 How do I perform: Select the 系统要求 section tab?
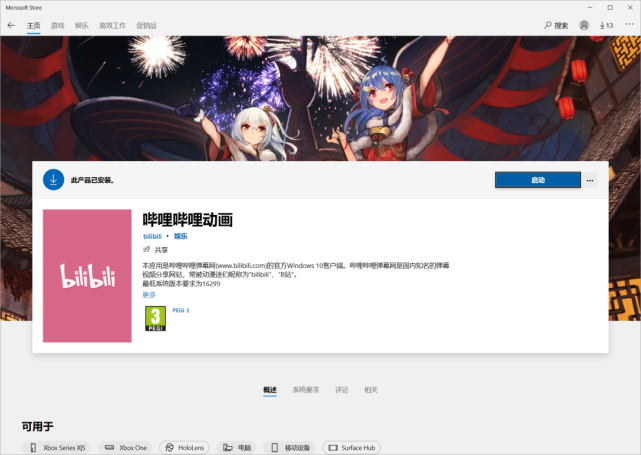point(306,390)
